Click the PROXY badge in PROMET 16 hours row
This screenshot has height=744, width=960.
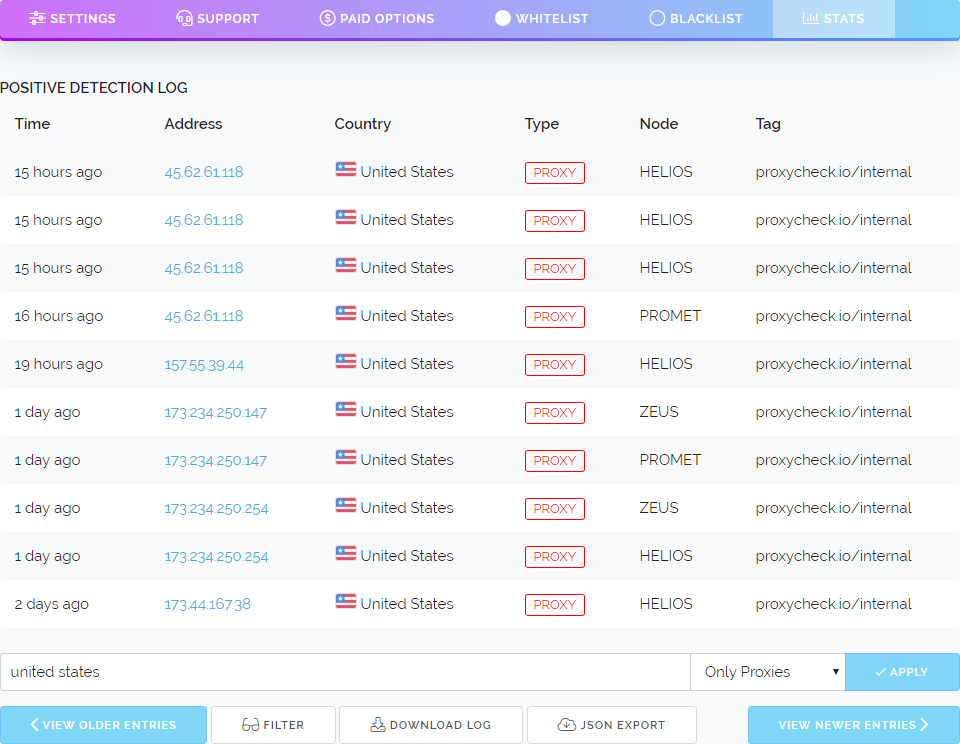click(554, 316)
